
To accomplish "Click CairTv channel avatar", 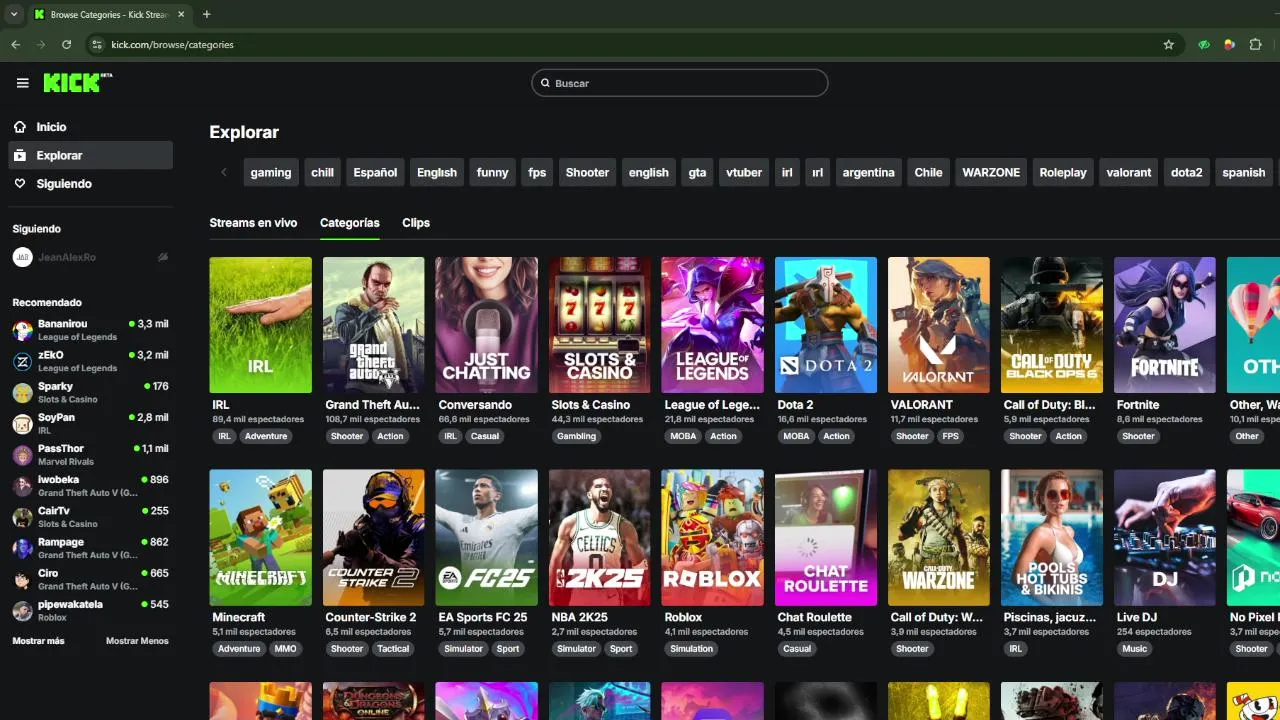I will click(x=22, y=517).
